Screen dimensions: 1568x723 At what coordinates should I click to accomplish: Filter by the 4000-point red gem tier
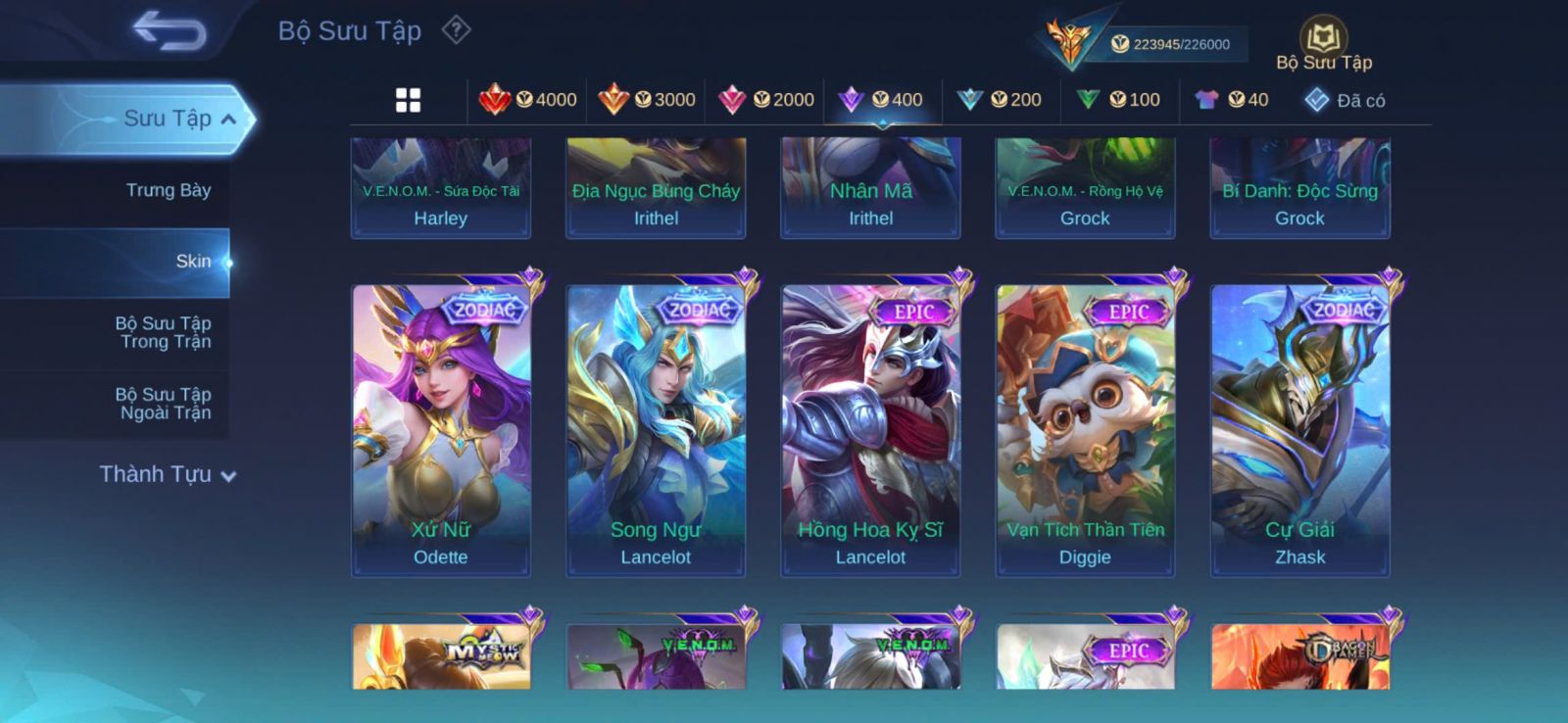(527, 100)
